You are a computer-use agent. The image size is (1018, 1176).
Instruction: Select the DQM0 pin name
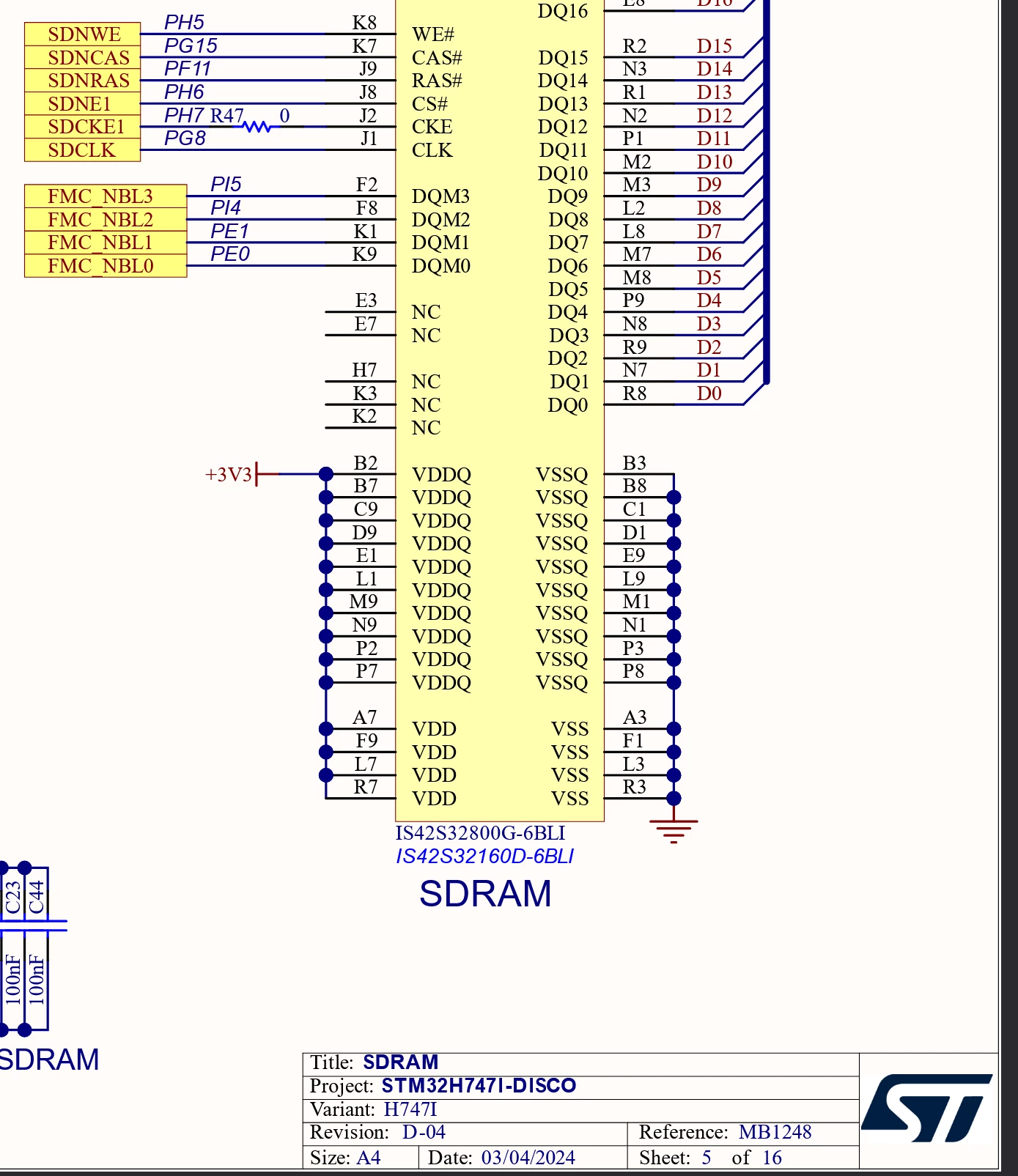tap(440, 266)
